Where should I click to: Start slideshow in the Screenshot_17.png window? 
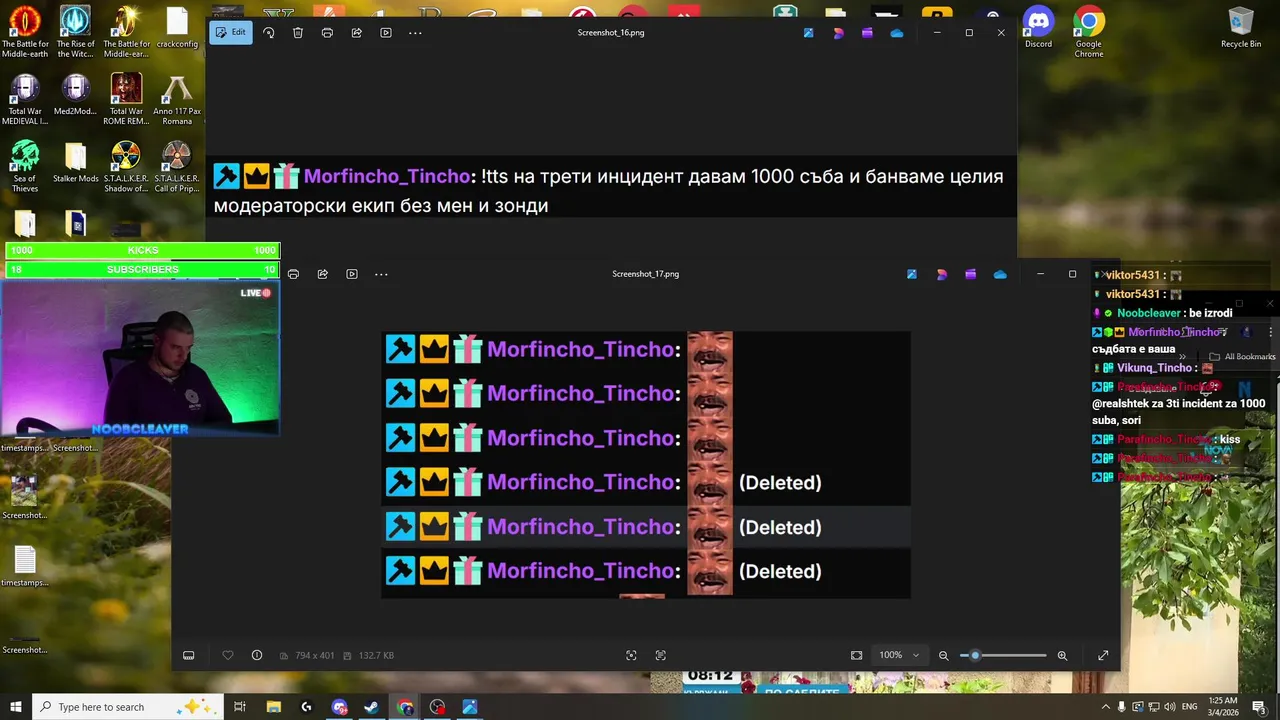point(352,274)
